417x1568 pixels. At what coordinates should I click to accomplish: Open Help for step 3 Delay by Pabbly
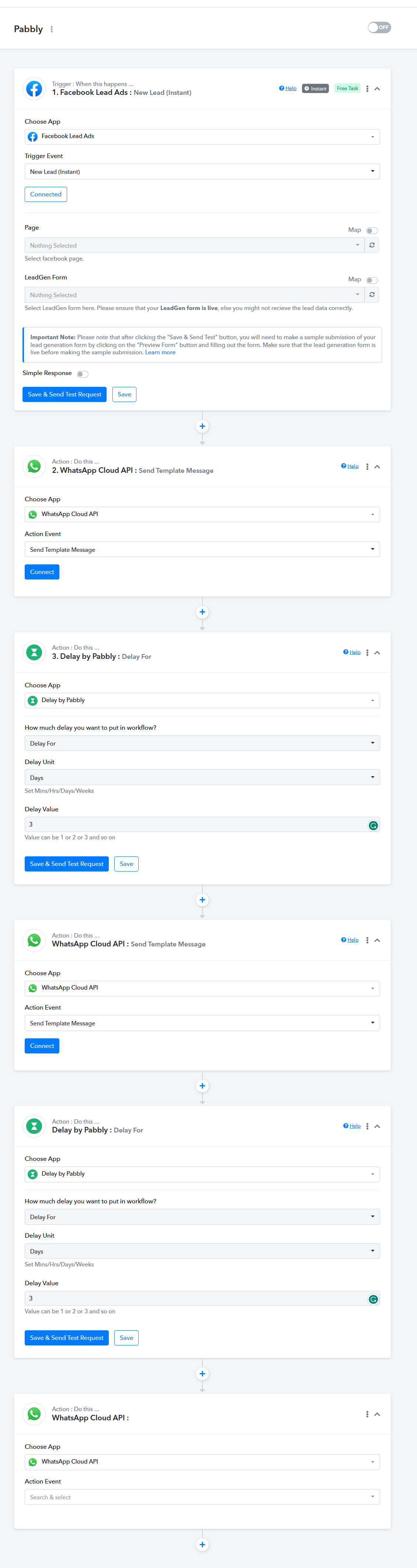[x=351, y=653]
